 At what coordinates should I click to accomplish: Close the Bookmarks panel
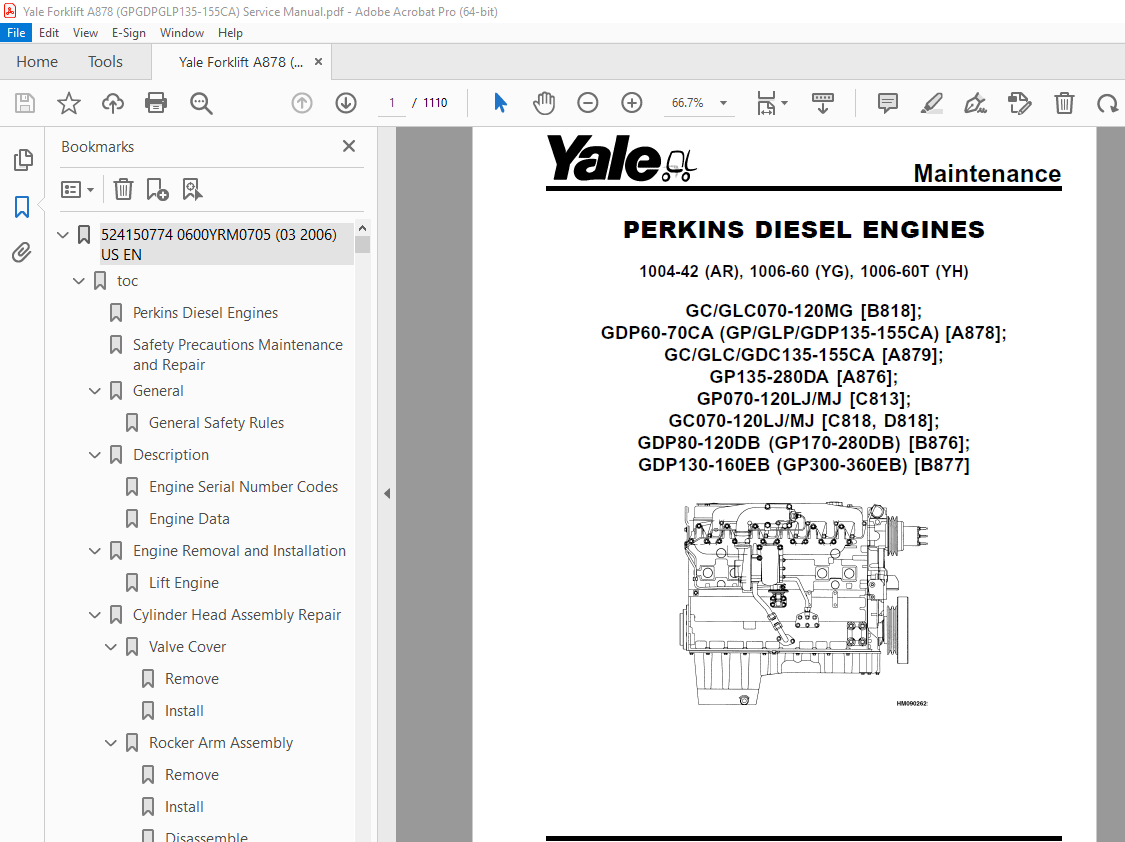click(349, 146)
